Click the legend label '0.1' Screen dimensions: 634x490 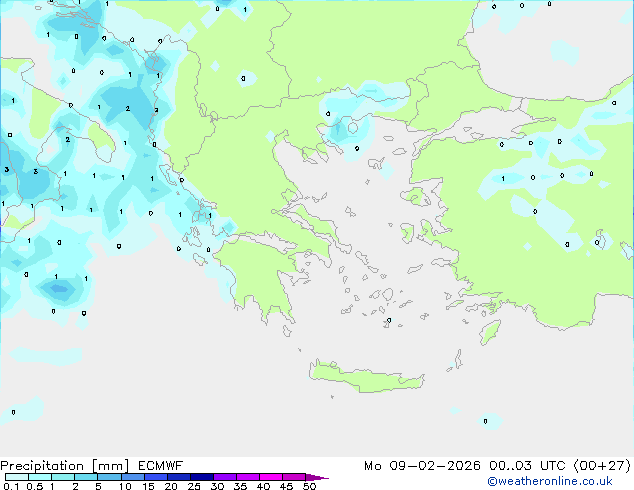11,486
